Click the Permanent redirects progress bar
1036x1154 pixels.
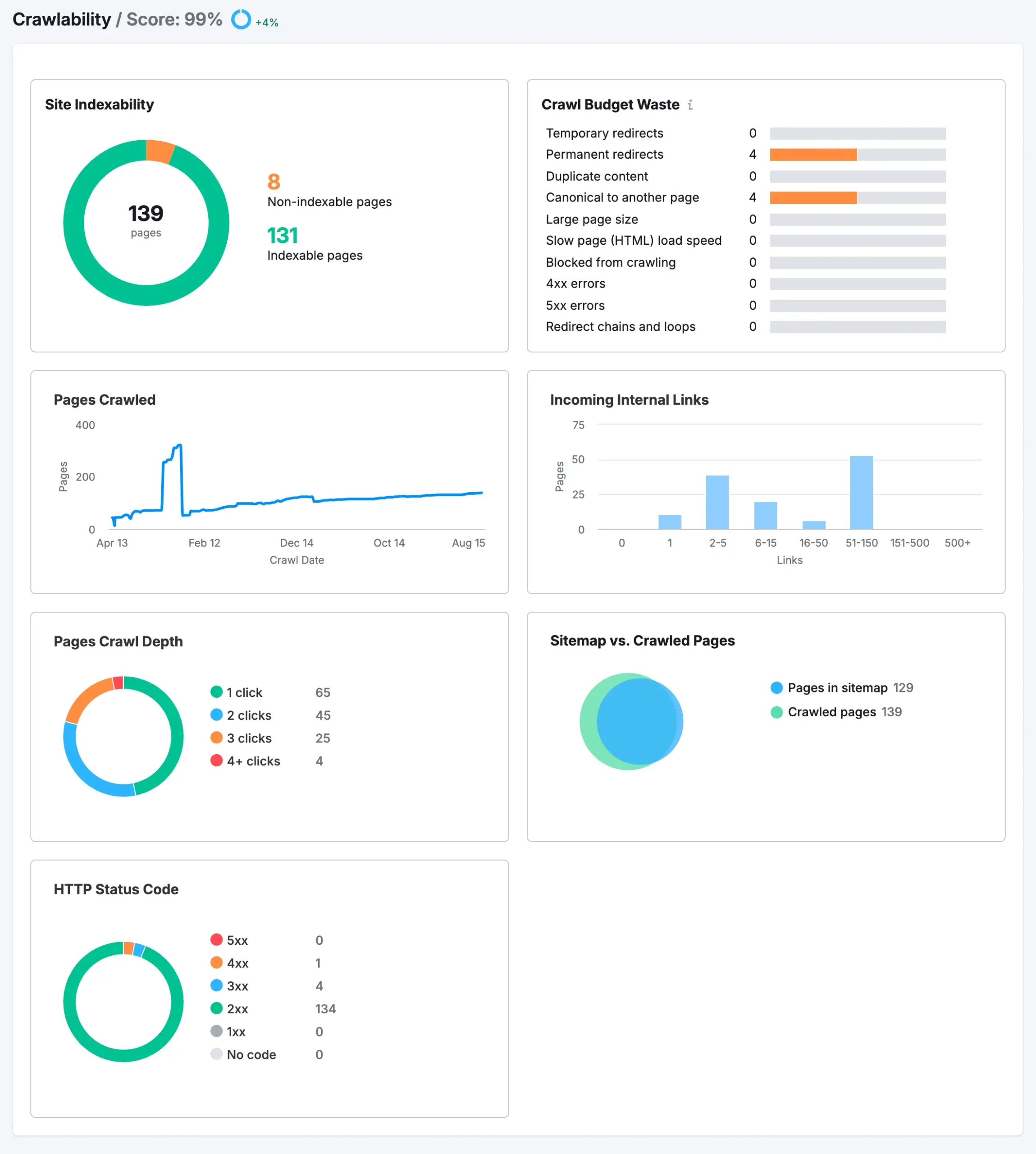tap(813, 154)
